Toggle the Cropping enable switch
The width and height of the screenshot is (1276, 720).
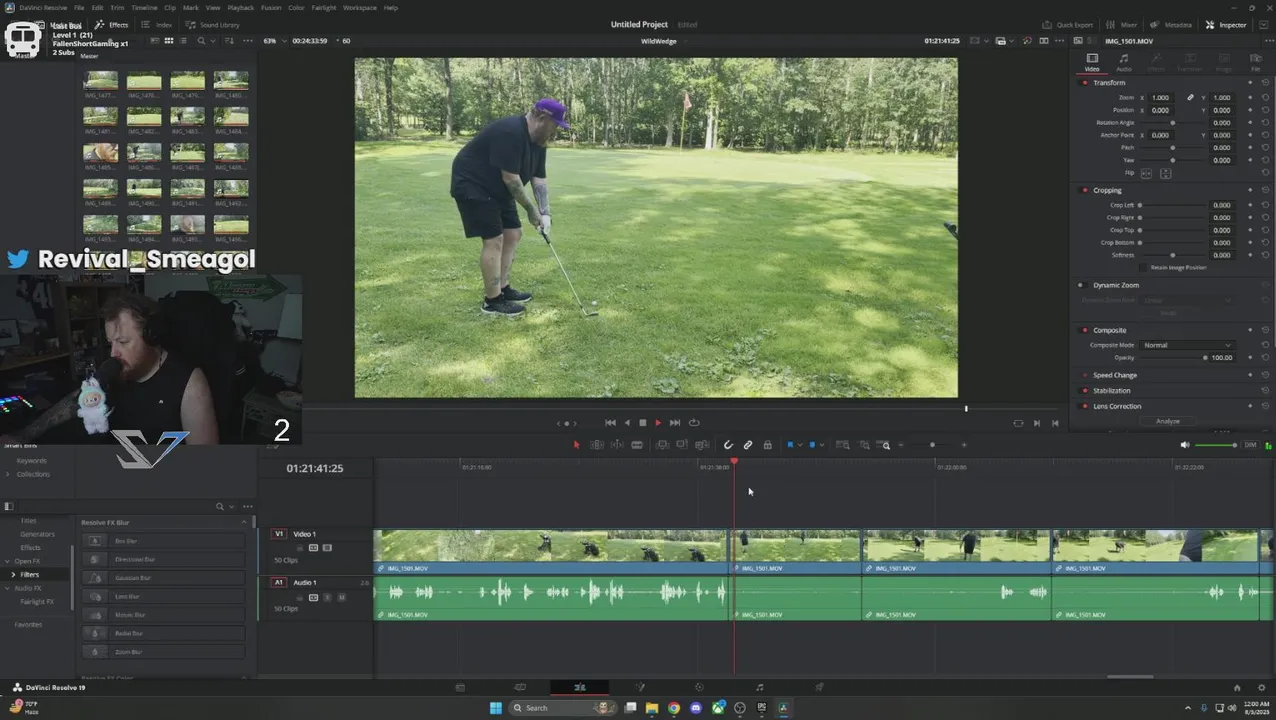tap(1084, 190)
